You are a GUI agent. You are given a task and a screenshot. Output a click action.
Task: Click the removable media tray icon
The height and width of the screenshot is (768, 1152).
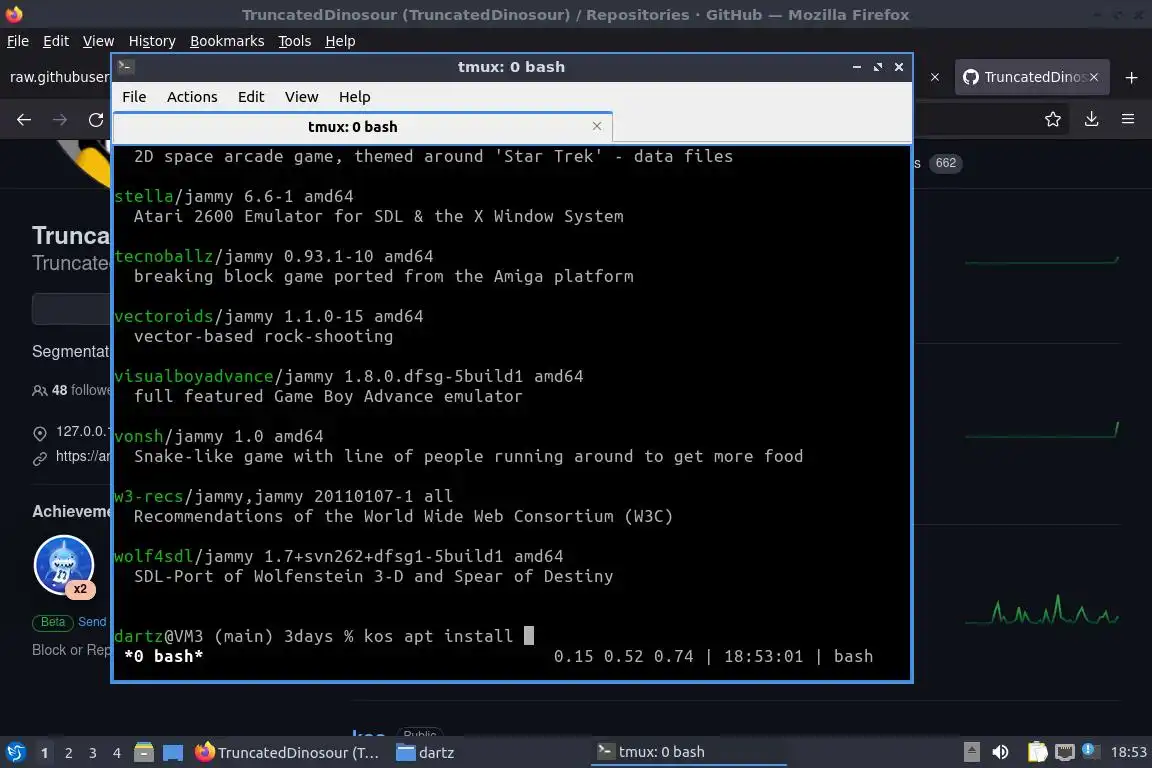971,752
